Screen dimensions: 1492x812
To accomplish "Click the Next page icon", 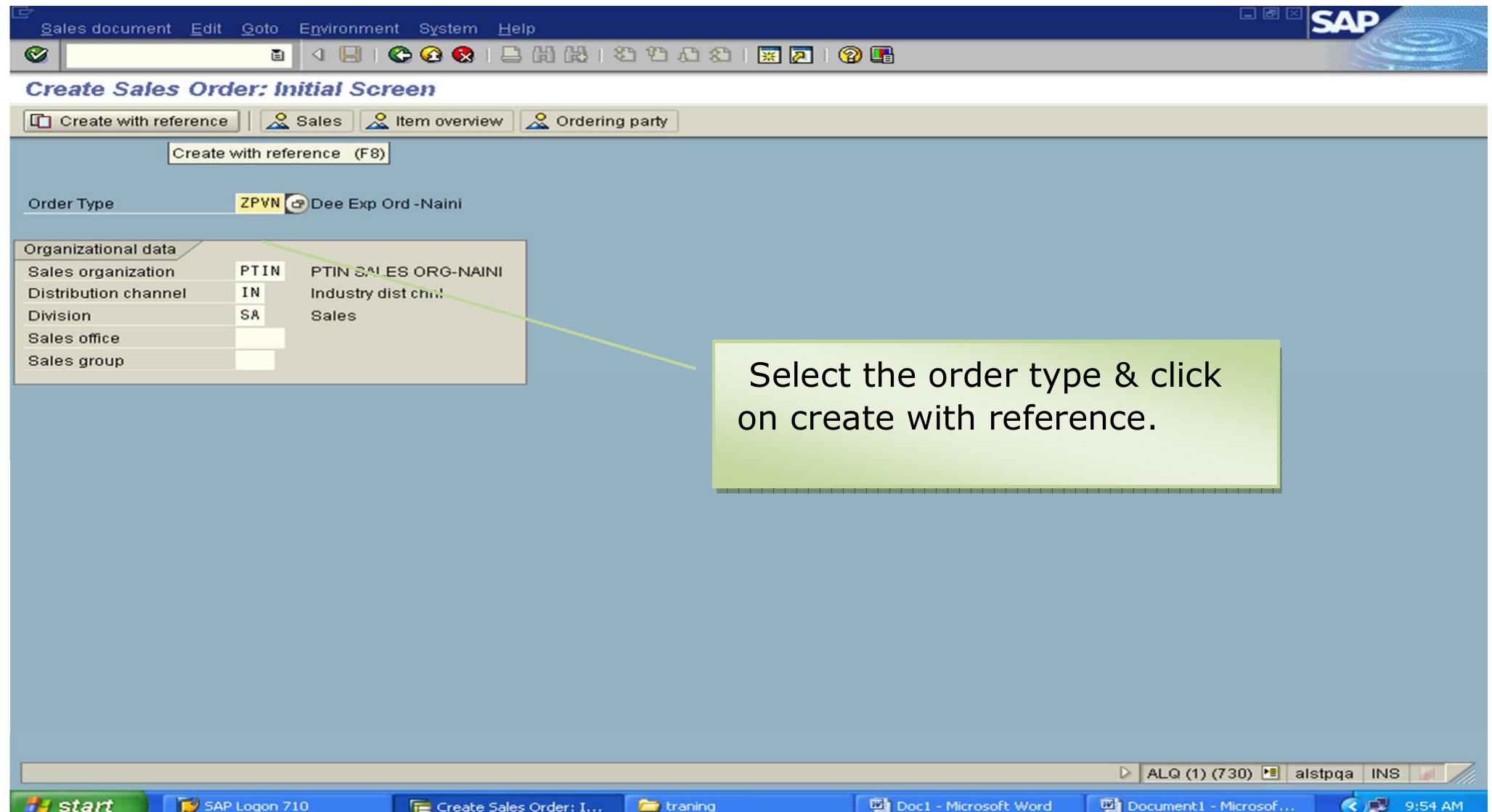I will tap(688, 55).
